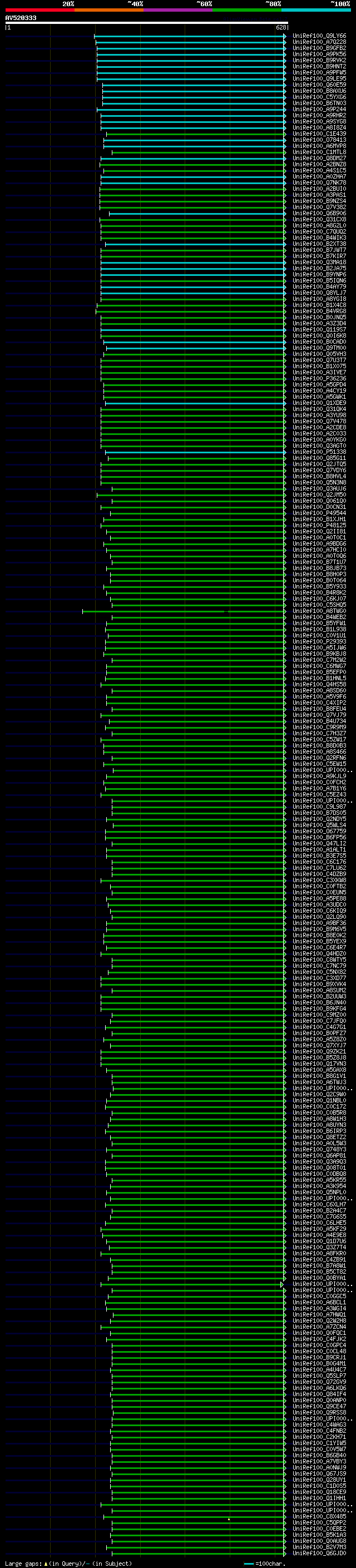Screen dimensions: 356x1568
Task: Select hit label UniRef100_A5V9F6
Action: 319,696
